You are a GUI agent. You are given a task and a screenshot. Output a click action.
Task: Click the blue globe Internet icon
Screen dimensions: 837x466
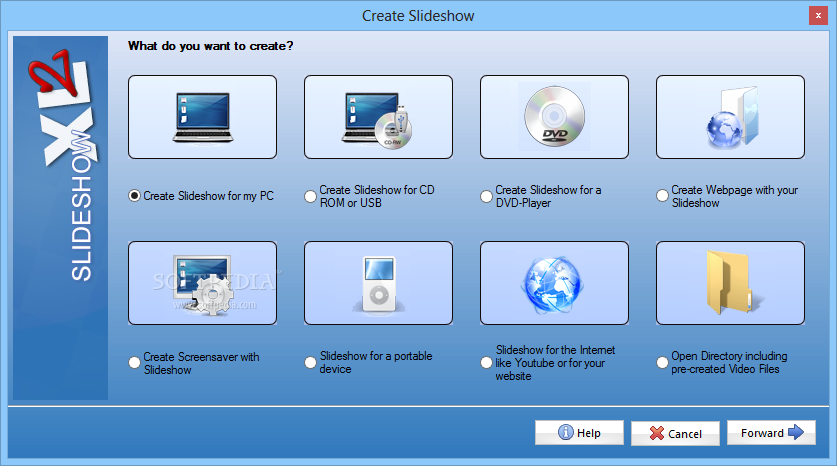[x=554, y=283]
